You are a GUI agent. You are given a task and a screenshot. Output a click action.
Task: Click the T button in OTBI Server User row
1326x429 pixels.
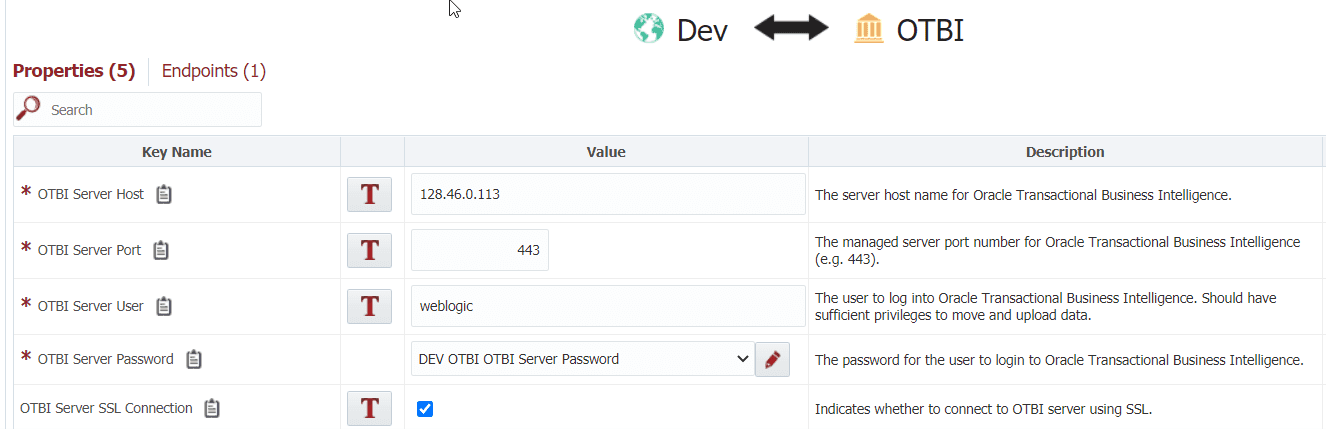click(369, 307)
